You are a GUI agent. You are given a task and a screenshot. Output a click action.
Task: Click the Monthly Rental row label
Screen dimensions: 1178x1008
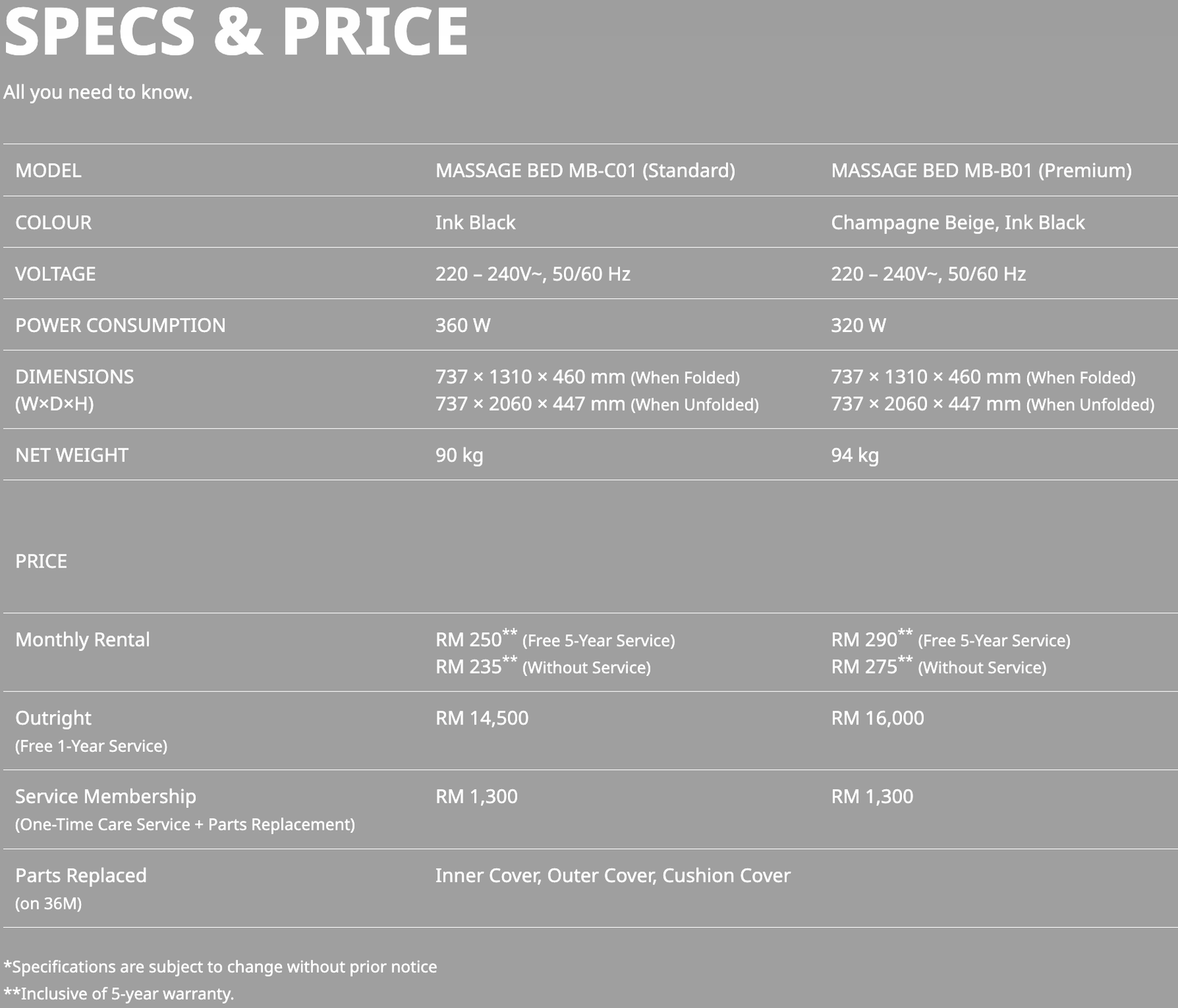tap(82, 639)
